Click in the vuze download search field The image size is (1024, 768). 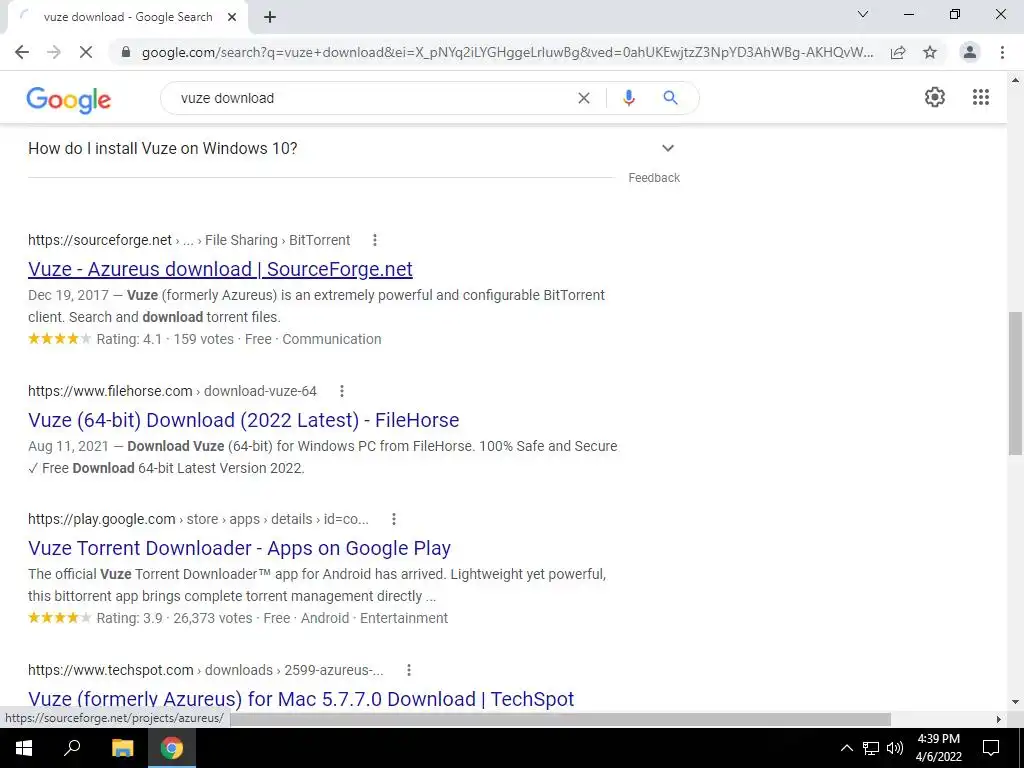(372, 98)
